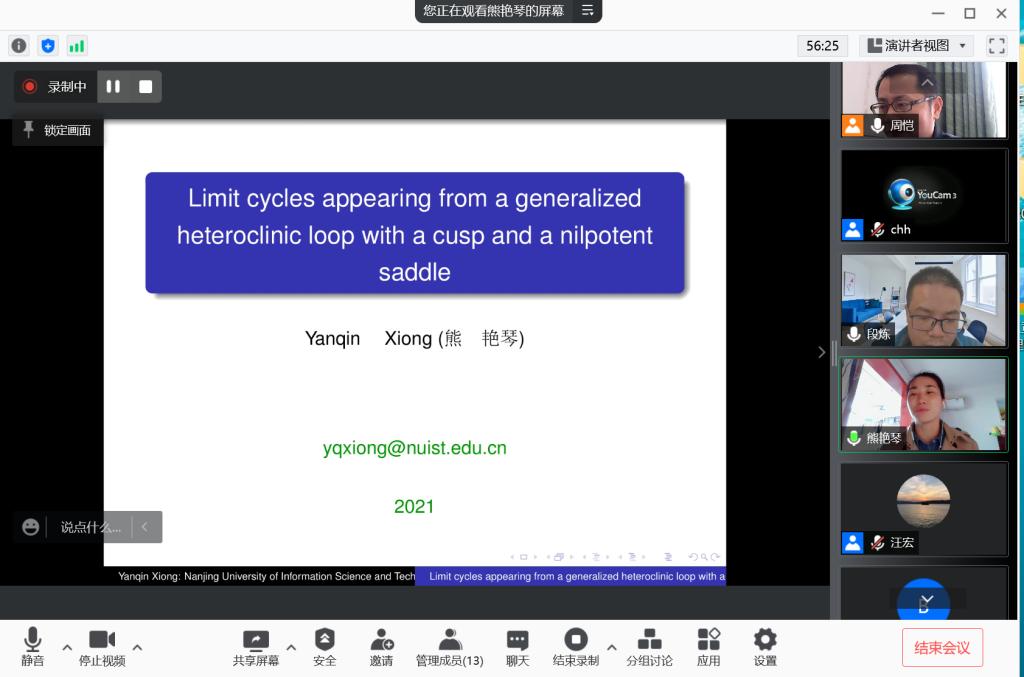The image size is (1024, 677).
Task: Click the blue encryption shield icon
Action: 48,46
